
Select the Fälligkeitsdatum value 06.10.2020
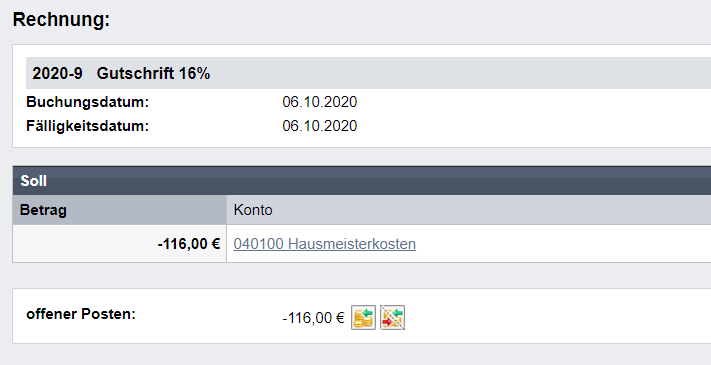click(320, 126)
